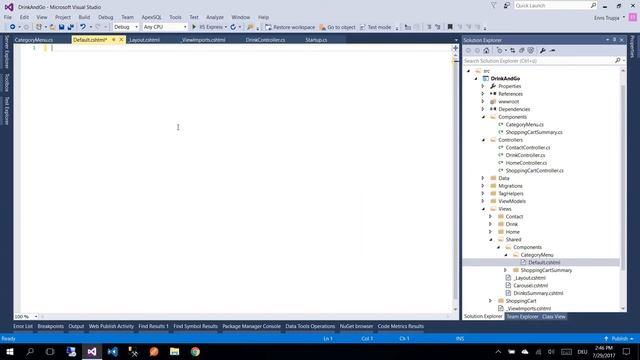Open the Any CPU platform dropdown
The height and width of the screenshot is (360, 640).
point(165,27)
